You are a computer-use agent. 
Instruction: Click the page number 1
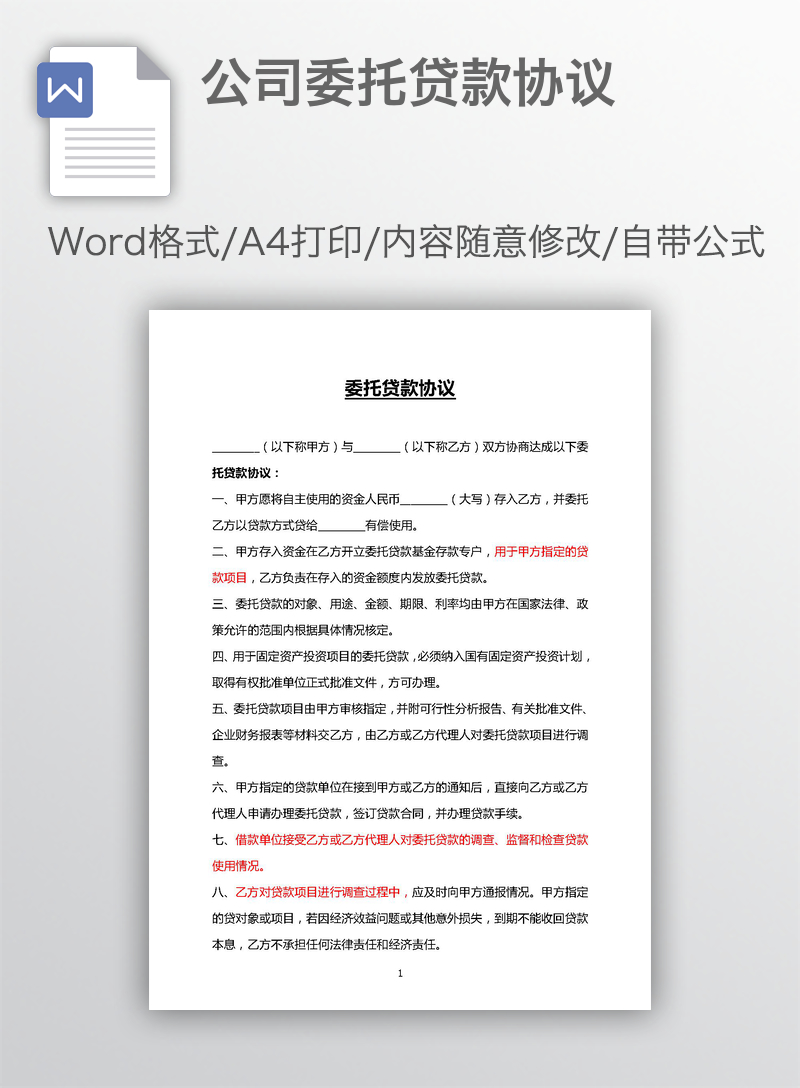(x=400, y=974)
